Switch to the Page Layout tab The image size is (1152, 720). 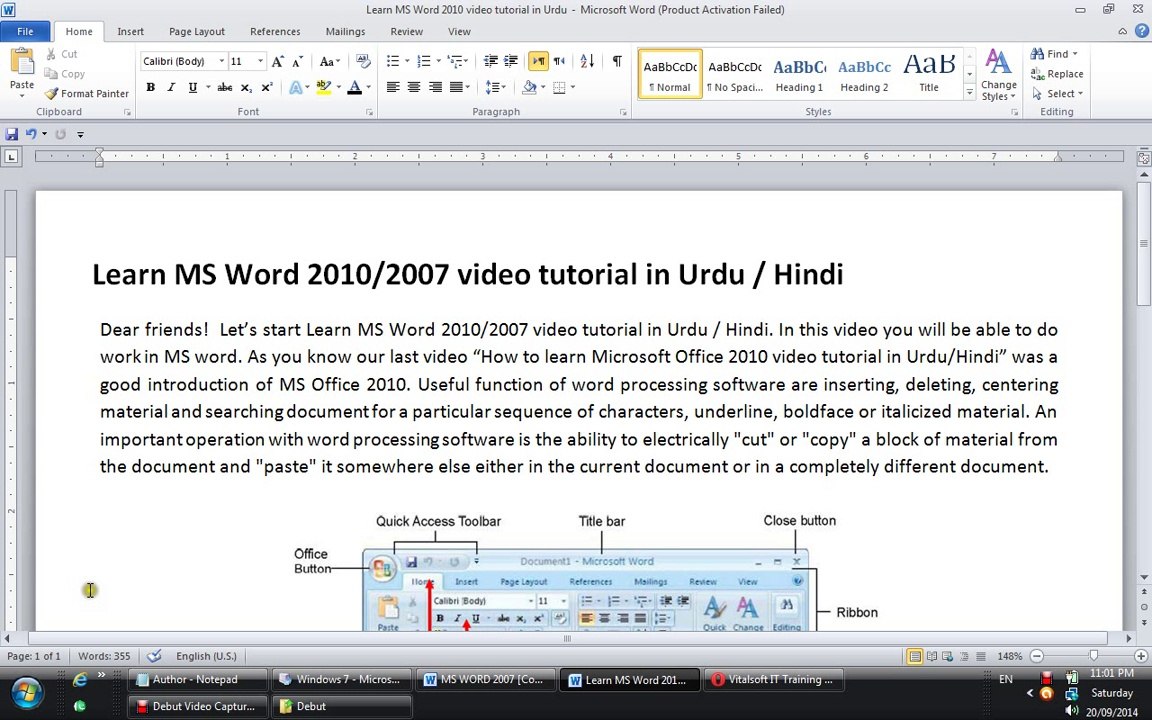pyautogui.click(x=197, y=32)
